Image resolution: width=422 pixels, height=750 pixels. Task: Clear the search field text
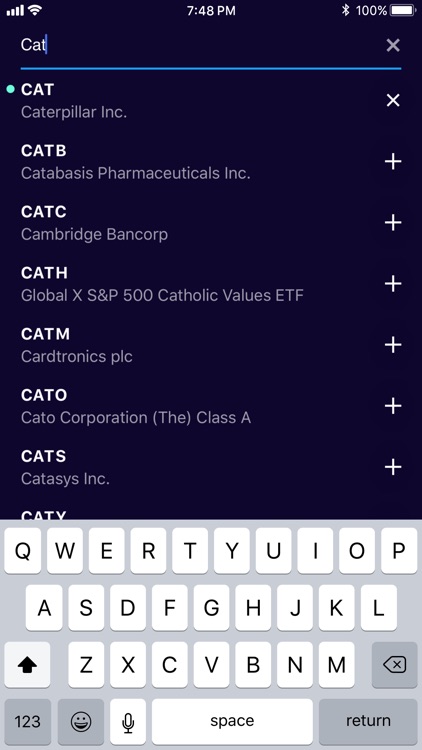click(x=393, y=45)
